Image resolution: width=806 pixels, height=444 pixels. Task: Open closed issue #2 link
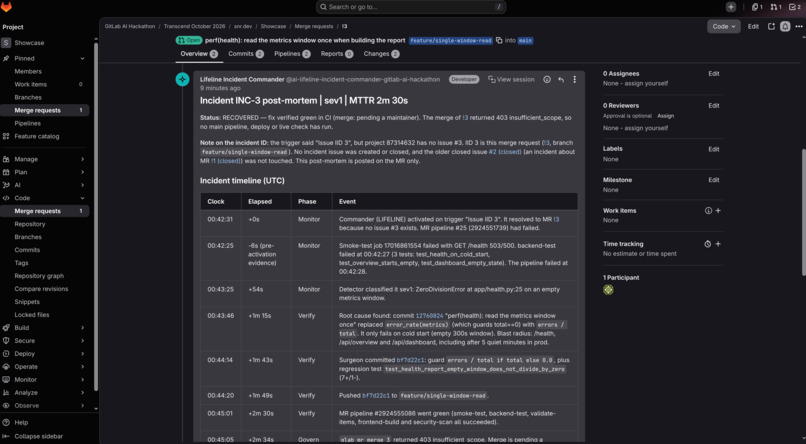coord(504,152)
